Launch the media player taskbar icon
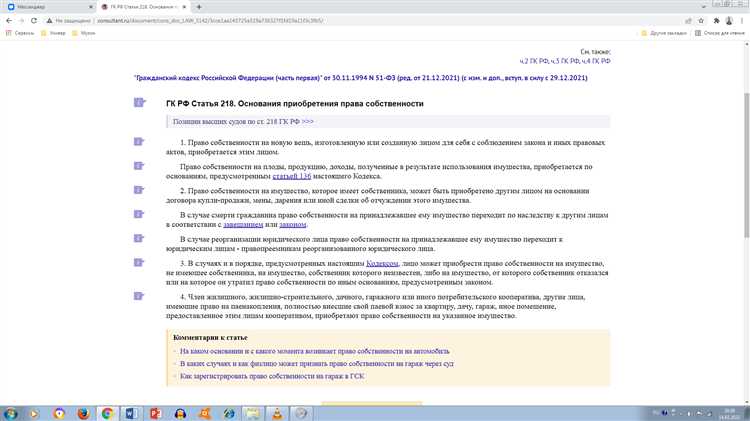Viewport: 750px width, 421px height. click(x=34, y=413)
